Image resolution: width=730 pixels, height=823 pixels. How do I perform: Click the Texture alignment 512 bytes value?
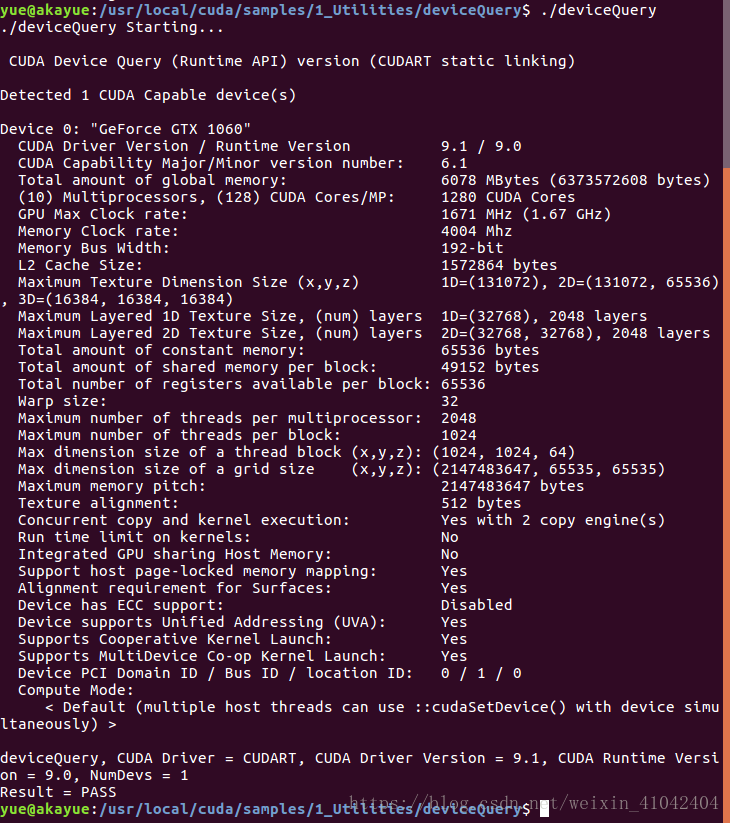pos(481,503)
